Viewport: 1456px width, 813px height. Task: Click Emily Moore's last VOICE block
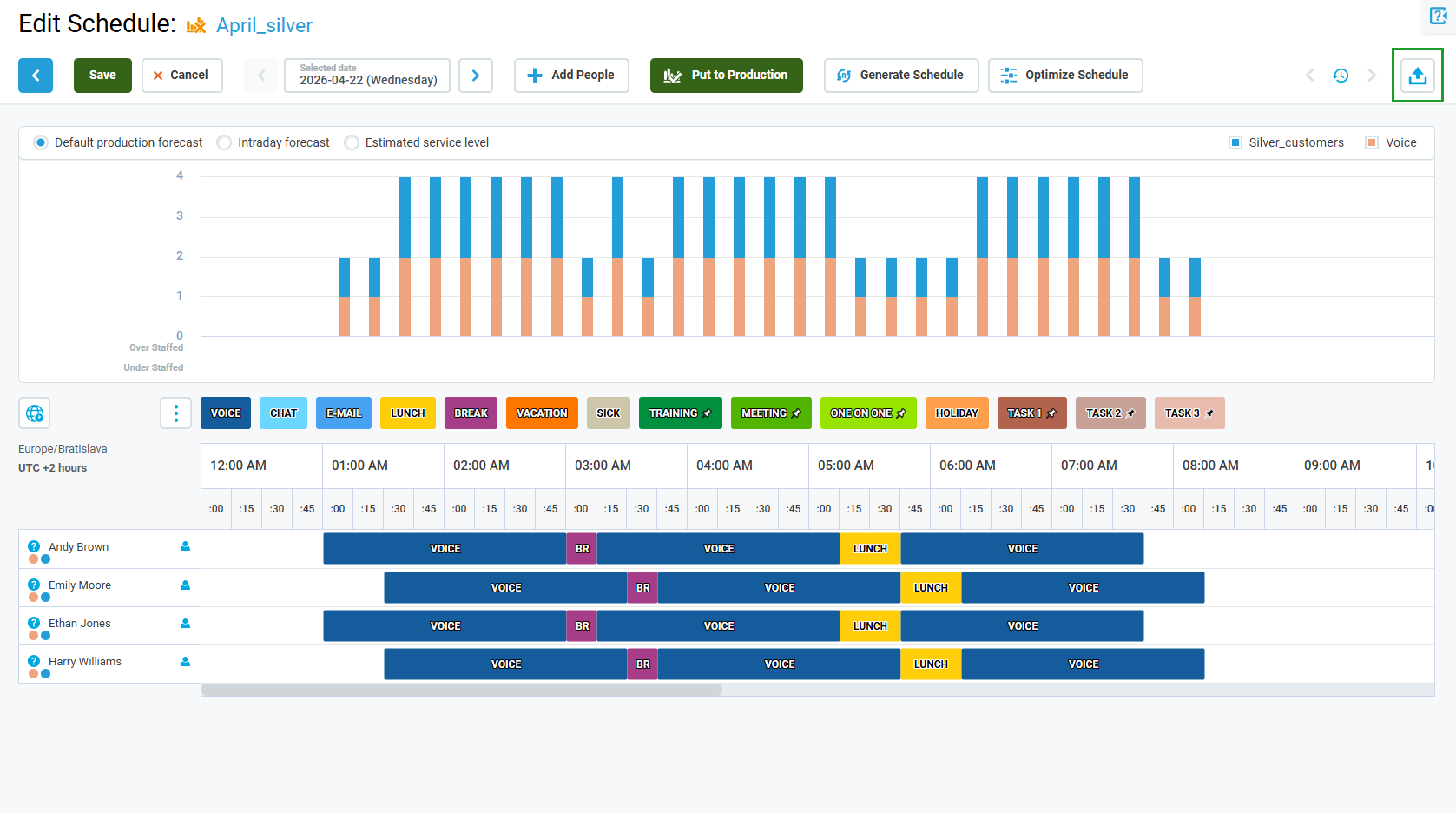click(x=1083, y=588)
